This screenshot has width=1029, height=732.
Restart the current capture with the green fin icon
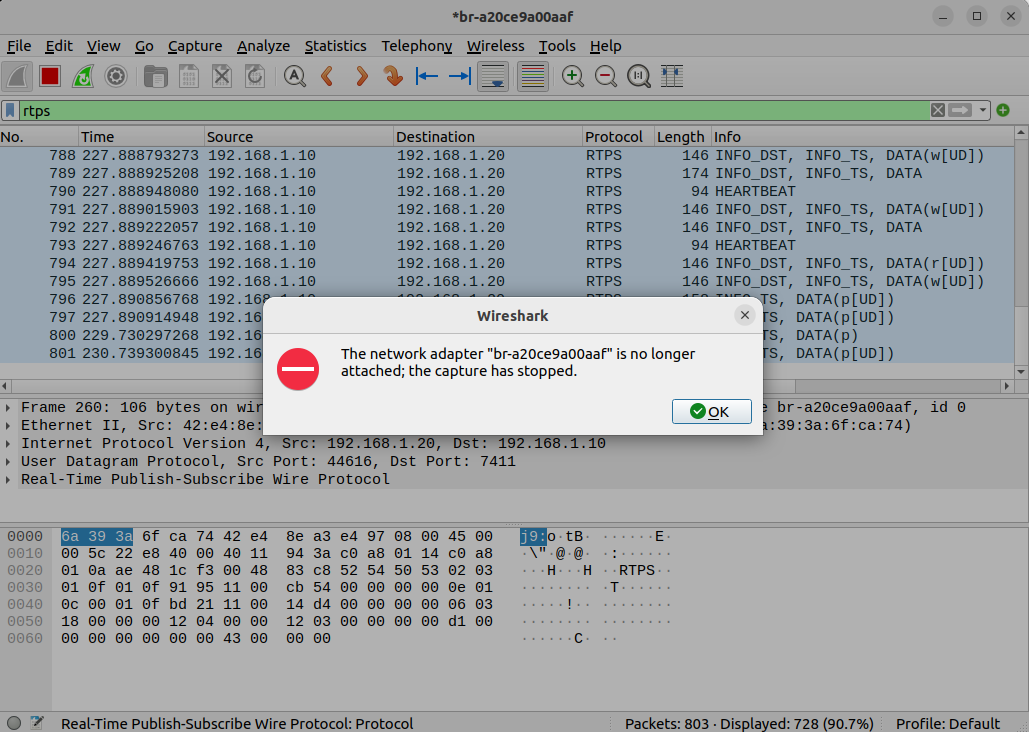pos(83,77)
